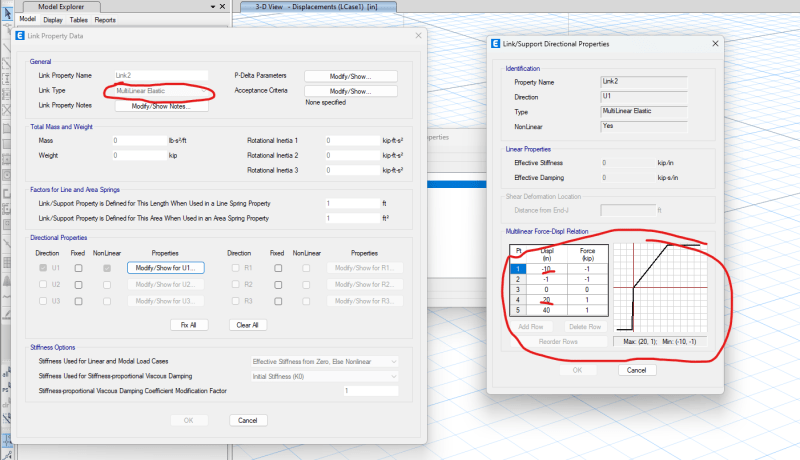Check the U3 Fixed checkbox
The height and width of the screenshot is (460, 800).
(78, 301)
